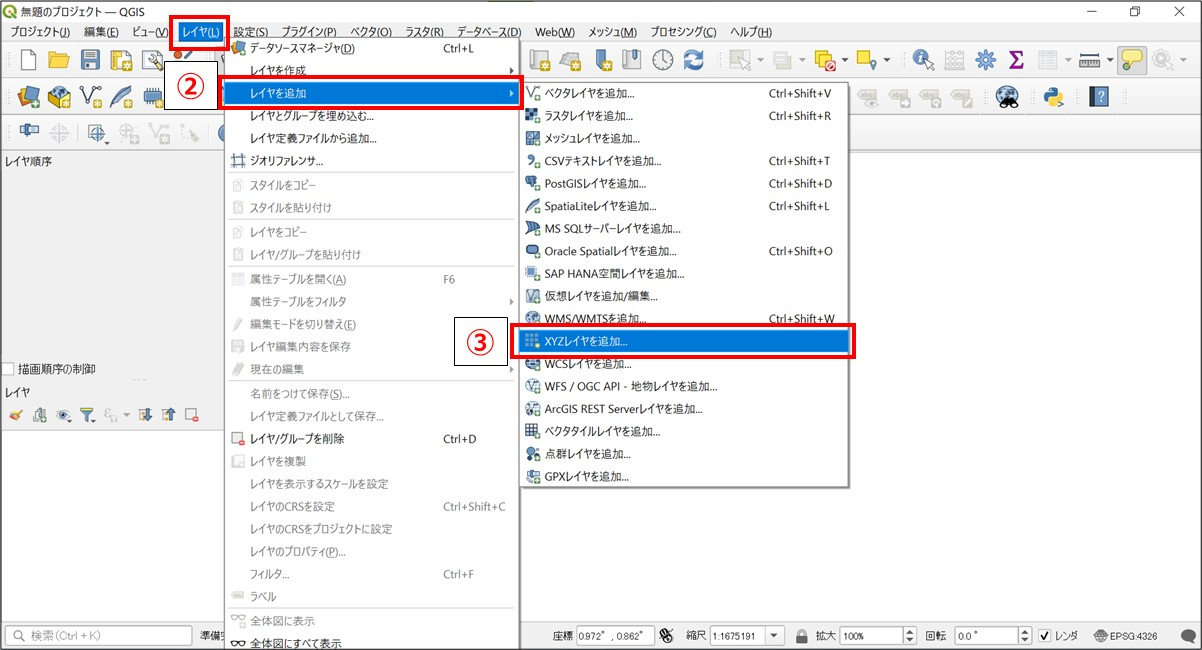Toggle the scale lock padlock icon

[801, 636]
